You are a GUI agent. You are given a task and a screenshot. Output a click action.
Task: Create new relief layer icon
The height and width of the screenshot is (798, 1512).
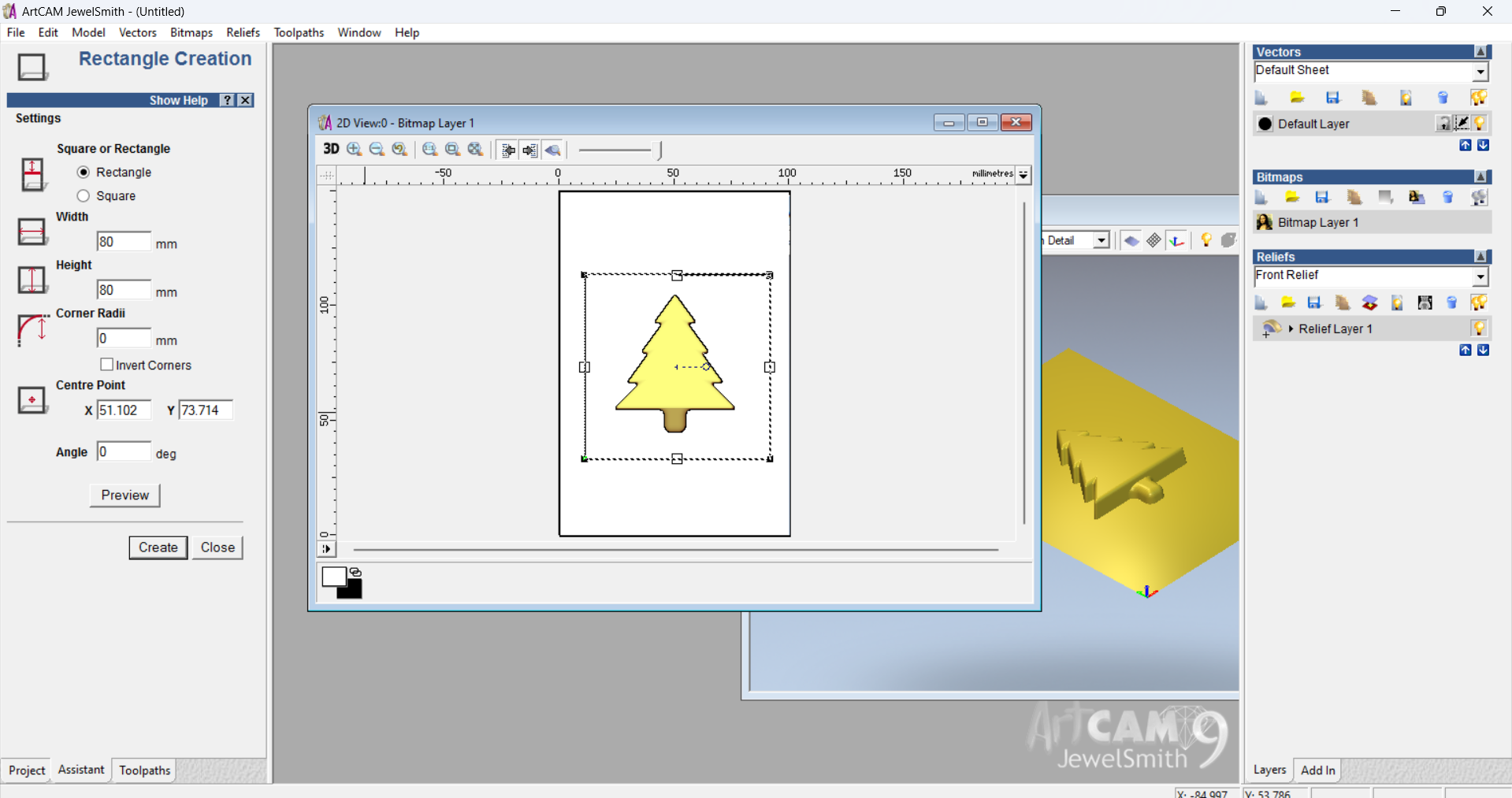(1261, 302)
